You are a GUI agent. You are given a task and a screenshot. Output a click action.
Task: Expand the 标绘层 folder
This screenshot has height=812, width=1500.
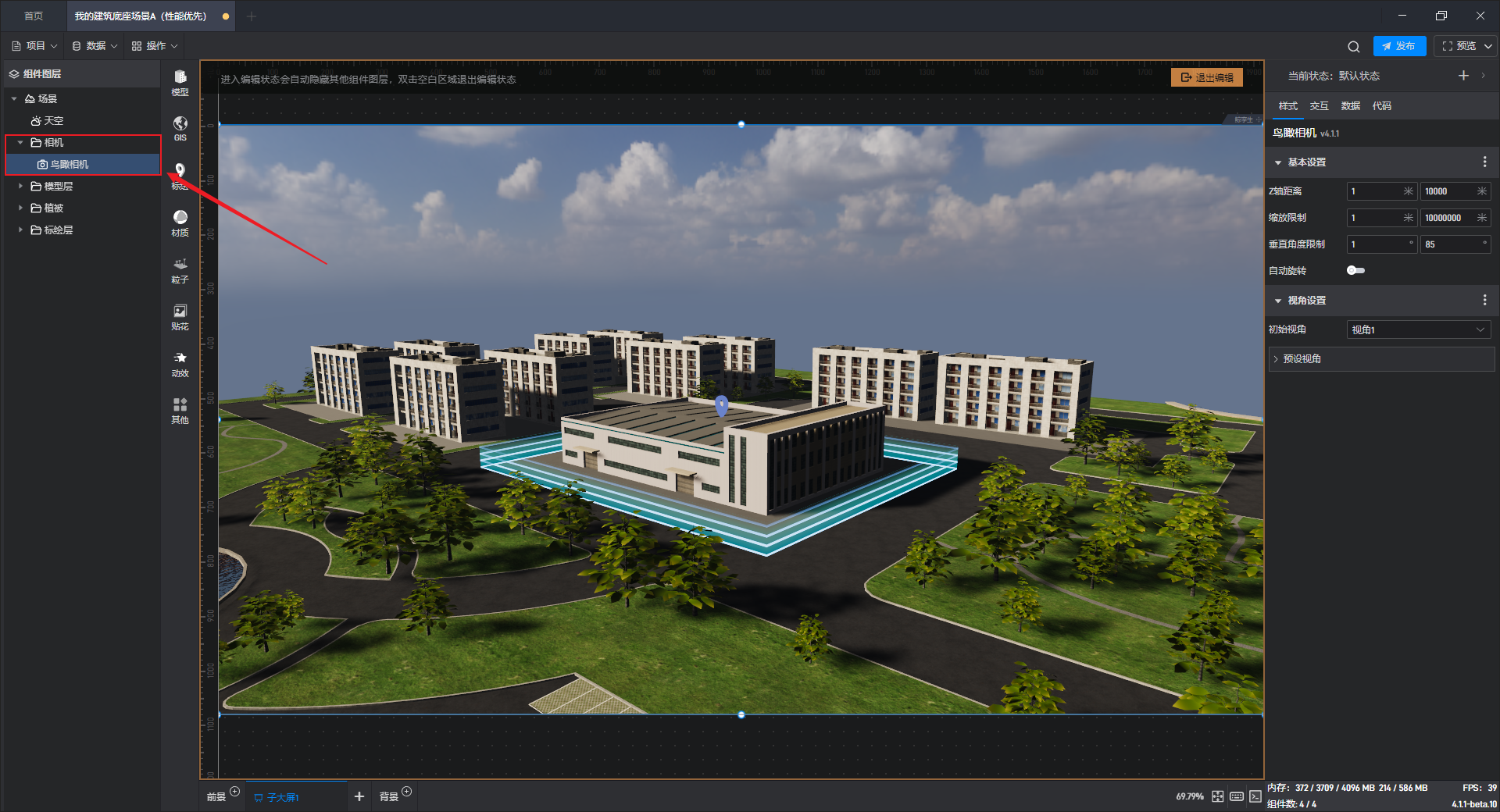click(20, 230)
